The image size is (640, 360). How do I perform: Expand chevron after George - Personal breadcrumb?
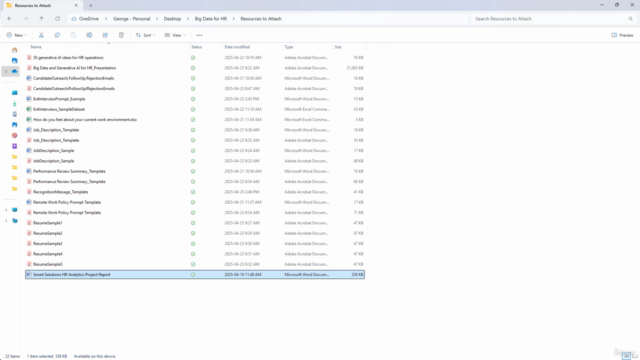pyautogui.click(x=157, y=19)
